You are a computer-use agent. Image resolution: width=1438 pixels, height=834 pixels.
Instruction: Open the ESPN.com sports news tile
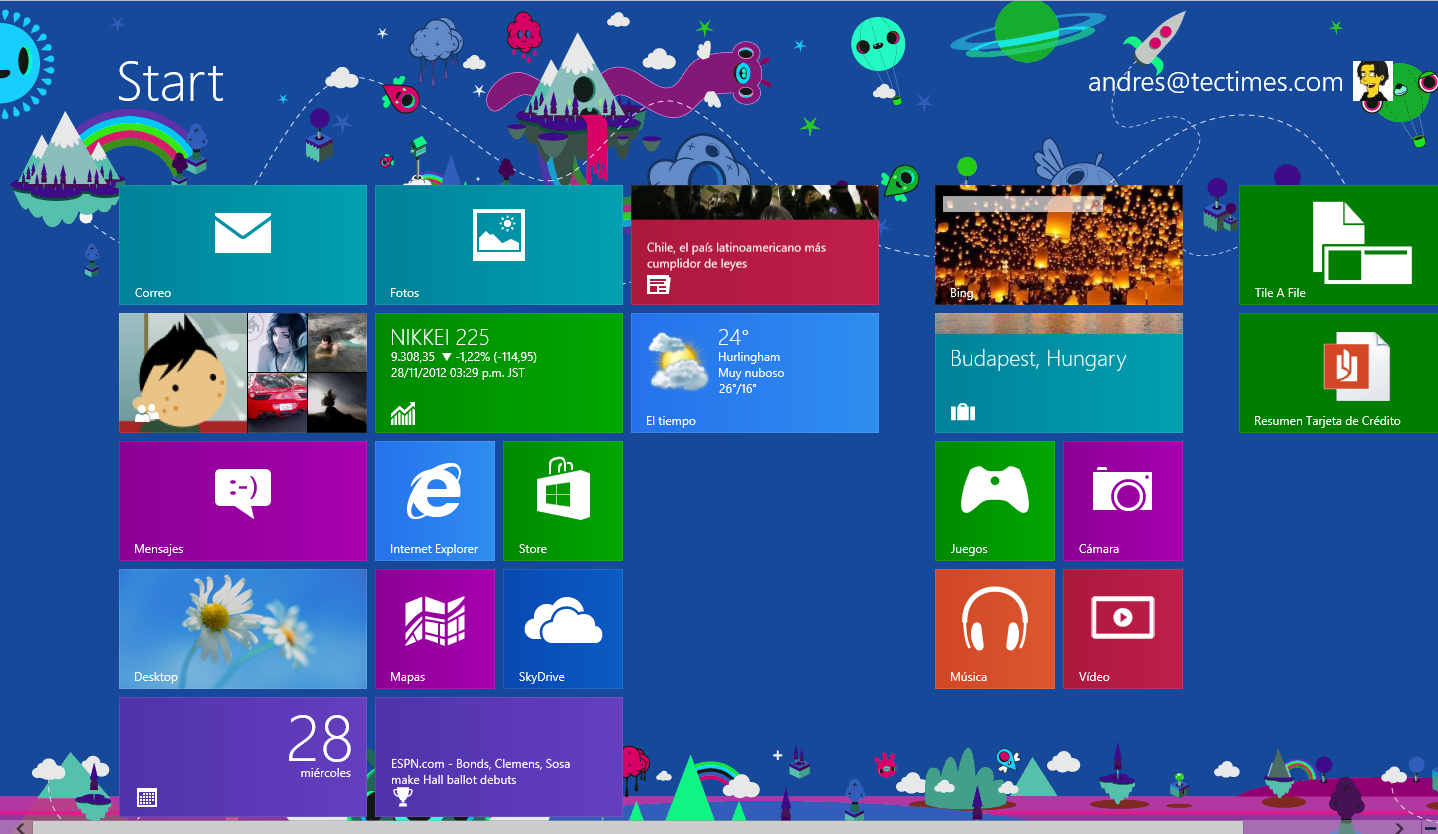click(499, 757)
